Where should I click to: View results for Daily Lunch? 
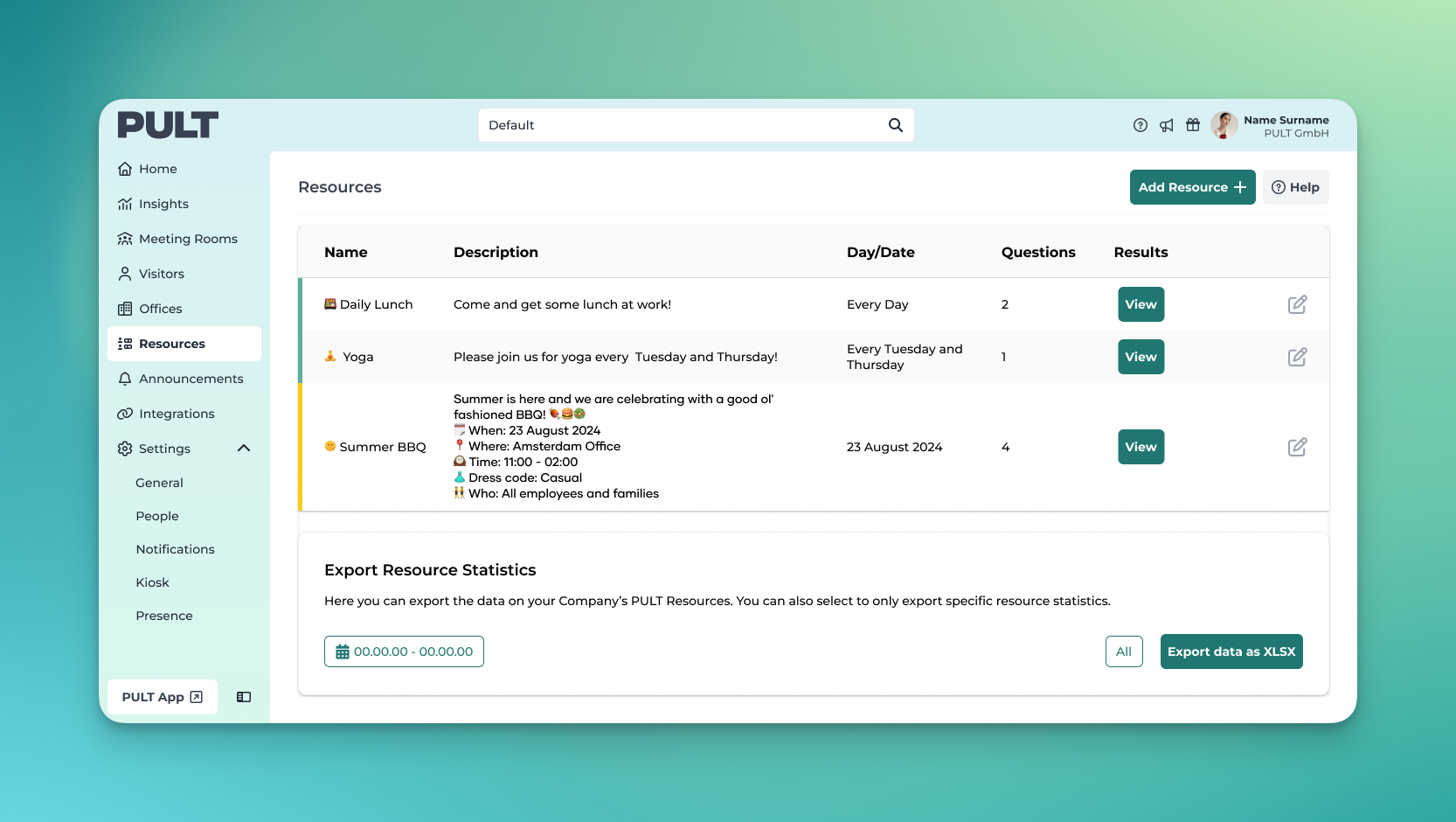click(1141, 304)
